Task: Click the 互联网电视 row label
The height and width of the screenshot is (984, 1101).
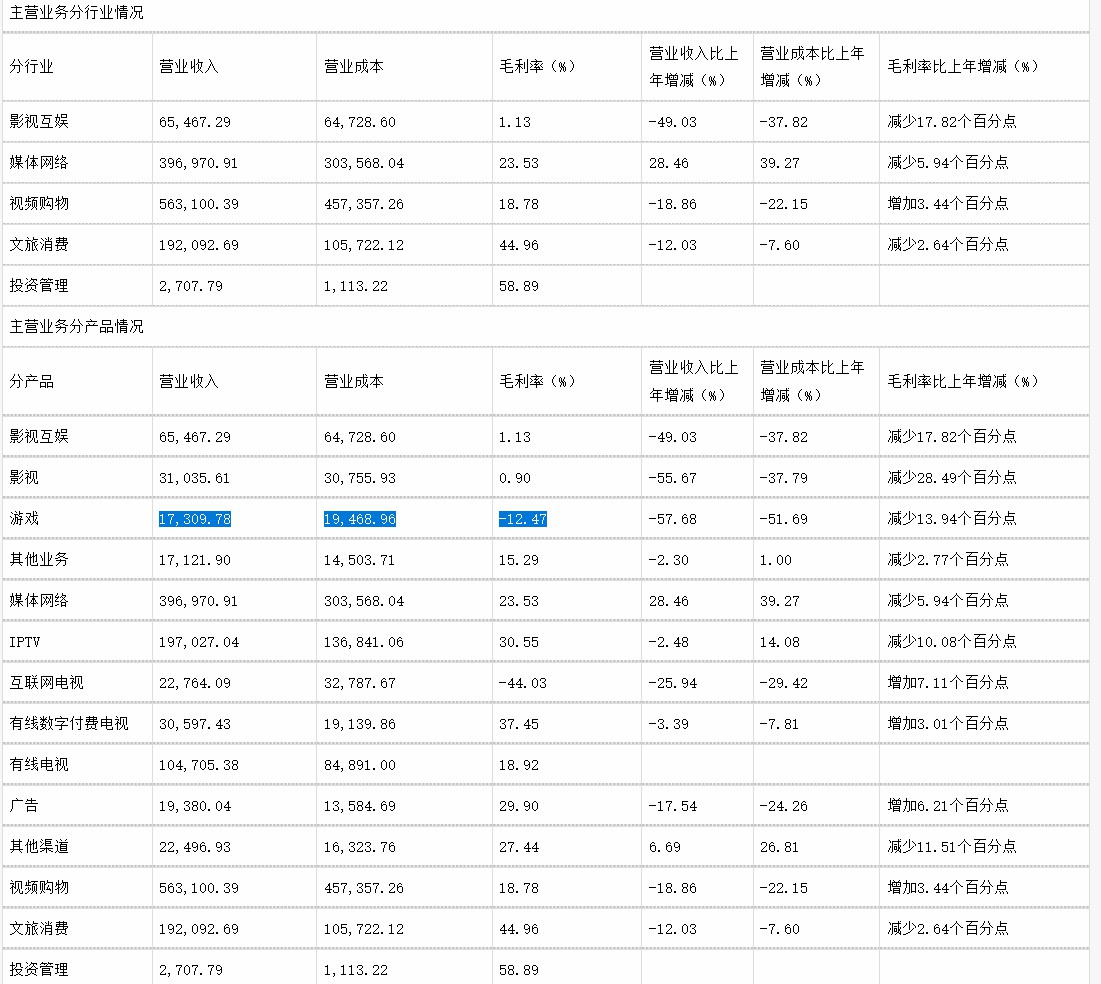Action: tap(46, 683)
